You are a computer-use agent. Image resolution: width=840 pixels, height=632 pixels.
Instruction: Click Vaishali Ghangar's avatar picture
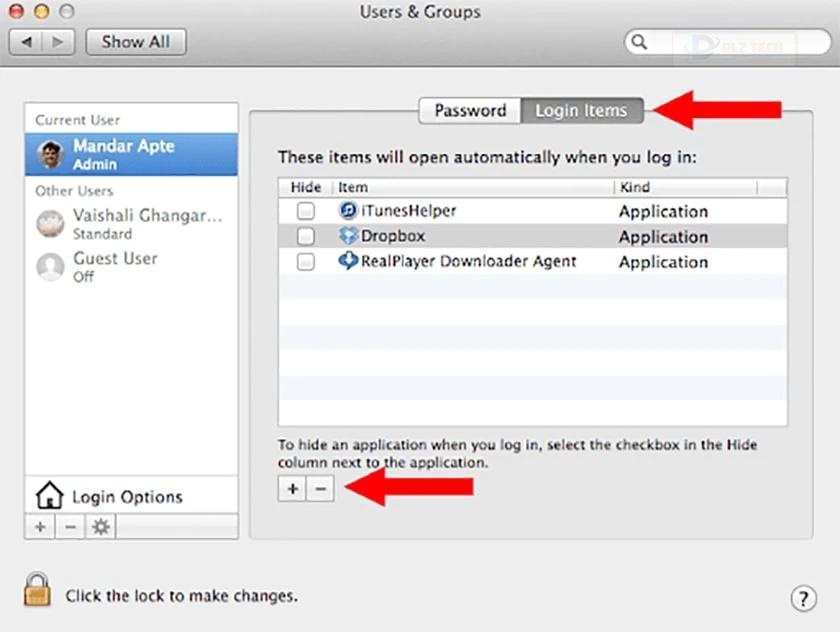pyautogui.click(x=50, y=223)
